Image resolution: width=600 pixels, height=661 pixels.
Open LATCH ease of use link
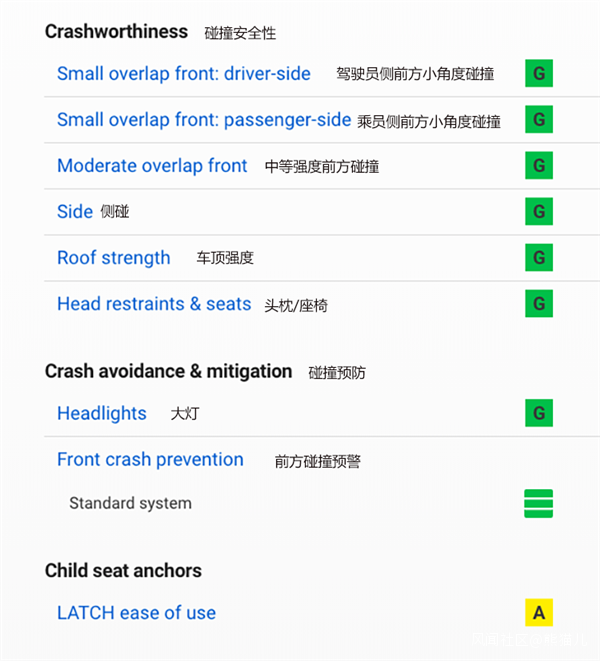coord(136,613)
